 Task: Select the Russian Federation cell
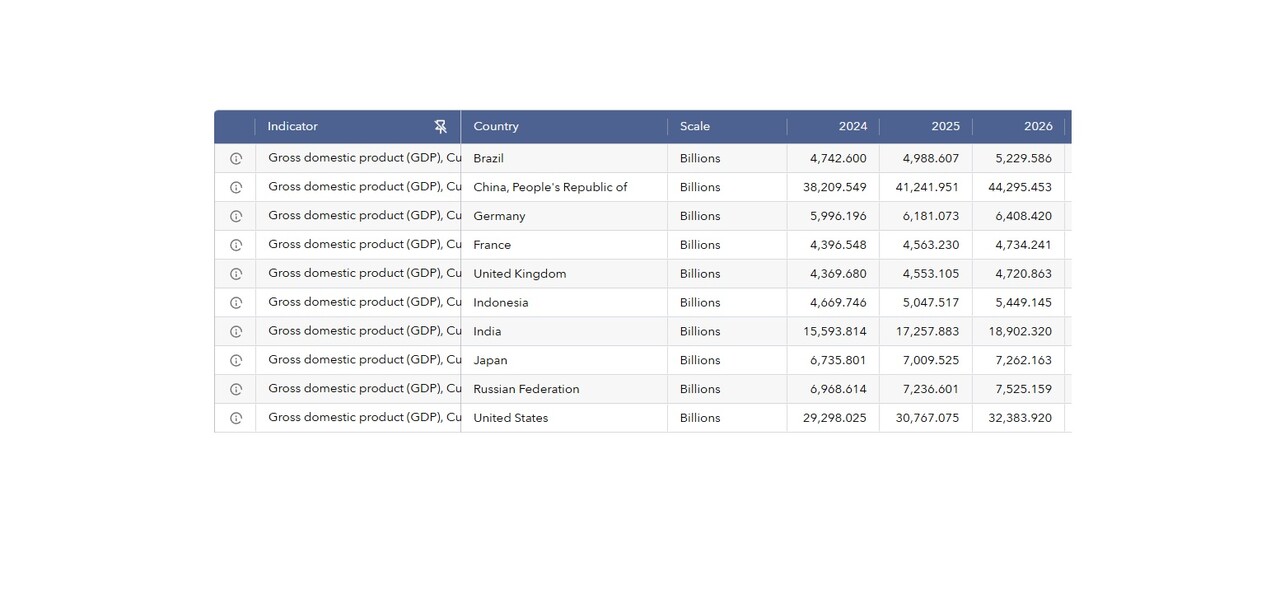(x=526, y=389)
